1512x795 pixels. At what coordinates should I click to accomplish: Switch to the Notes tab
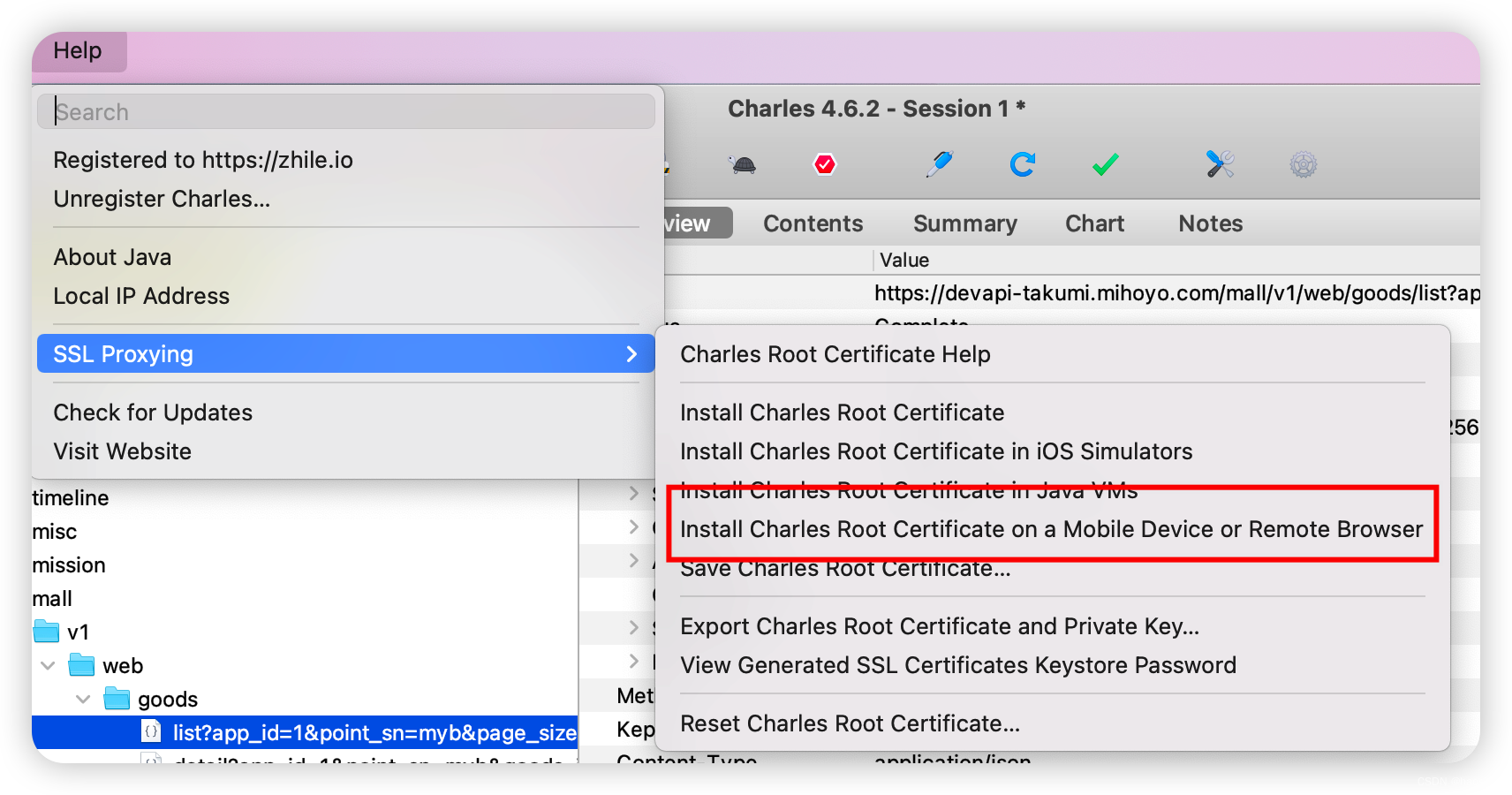tap(1210, 223)
